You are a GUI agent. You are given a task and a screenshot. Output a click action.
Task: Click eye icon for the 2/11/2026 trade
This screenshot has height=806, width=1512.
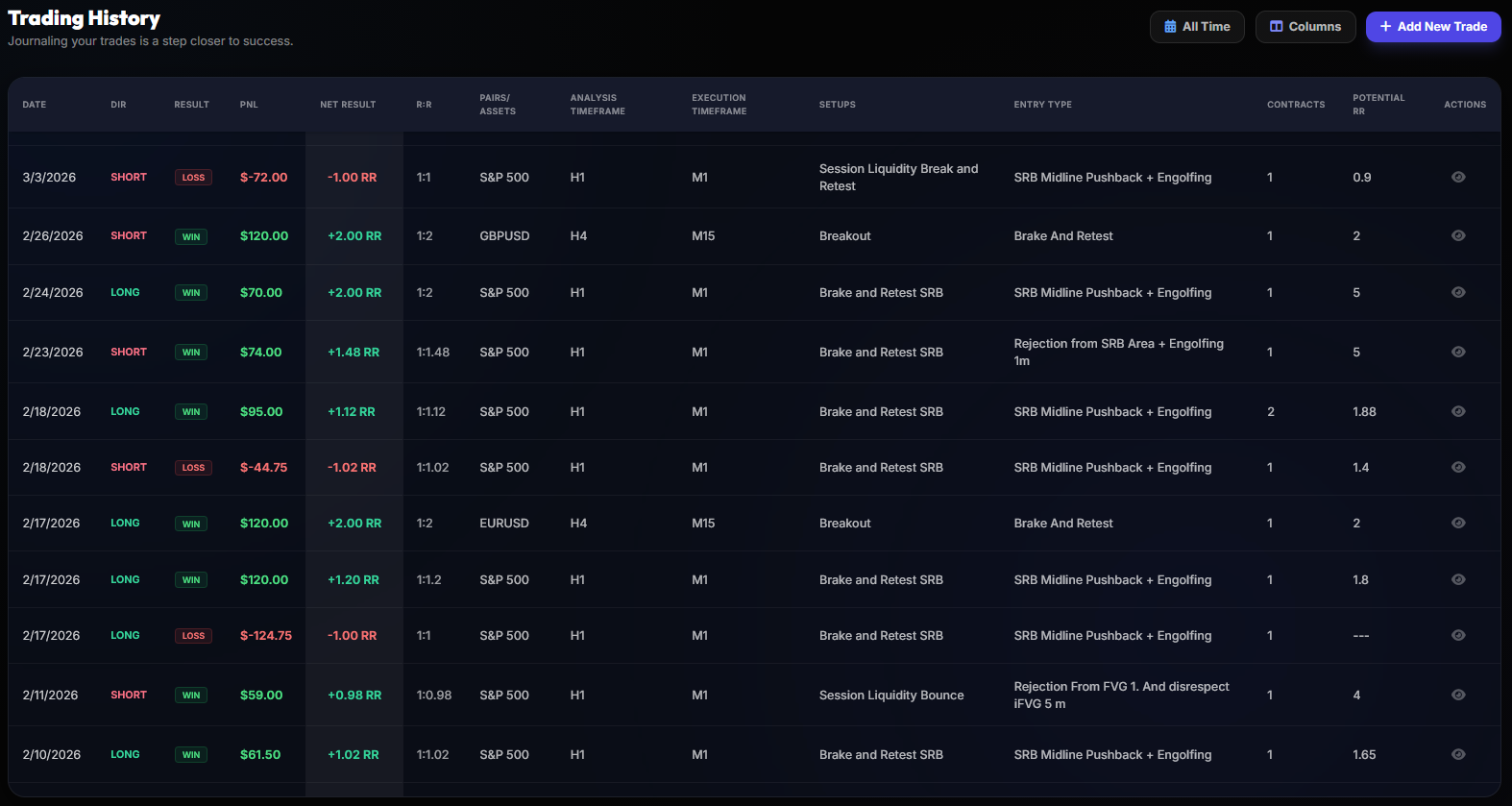point(1457,695)
